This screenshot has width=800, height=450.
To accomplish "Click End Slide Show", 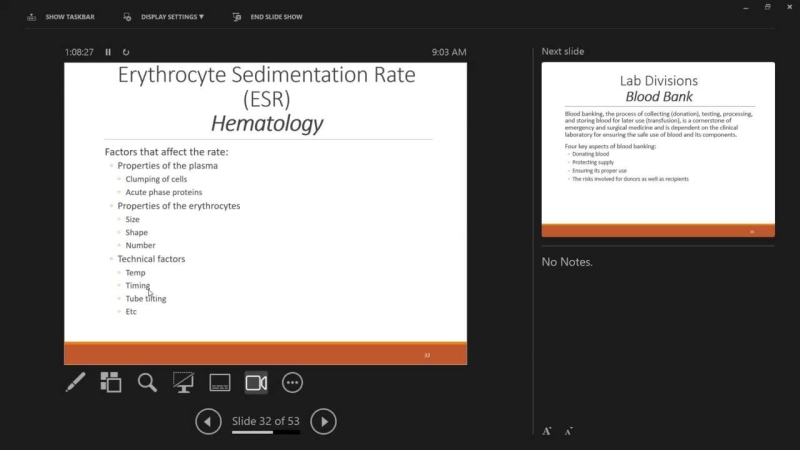I will (267, 17).
